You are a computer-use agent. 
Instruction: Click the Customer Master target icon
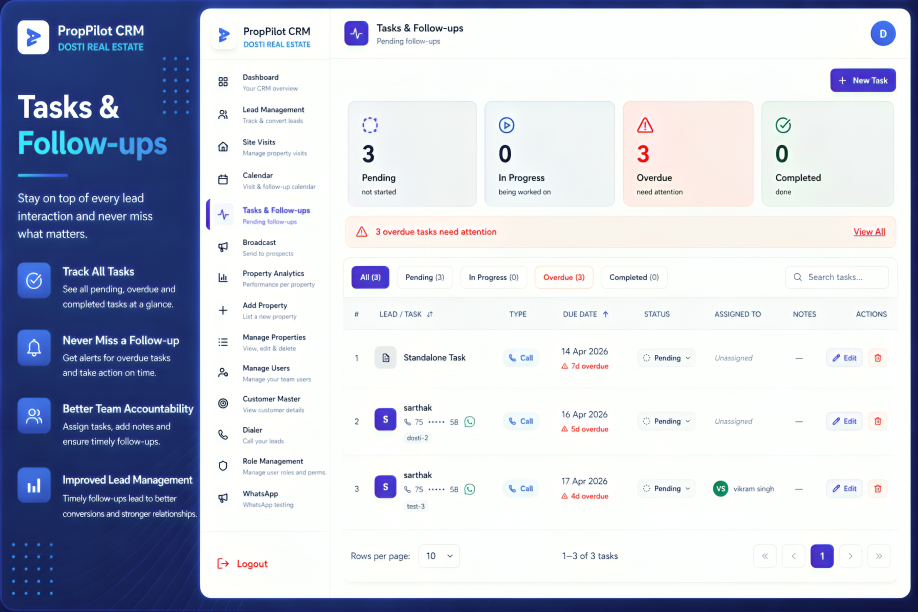[x=223, y=404]
